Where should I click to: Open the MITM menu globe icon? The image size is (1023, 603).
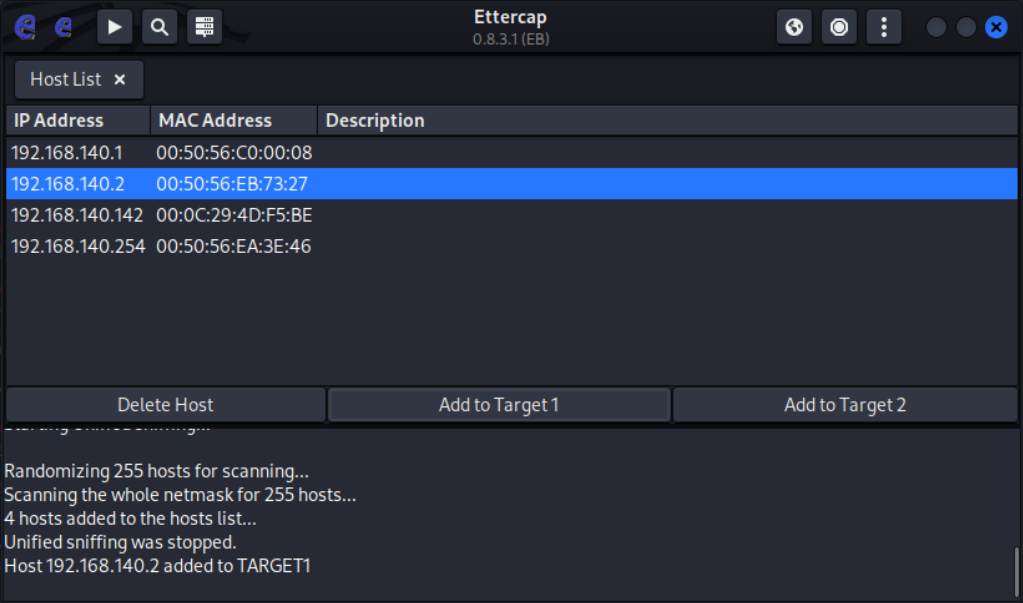pos(794,27)
